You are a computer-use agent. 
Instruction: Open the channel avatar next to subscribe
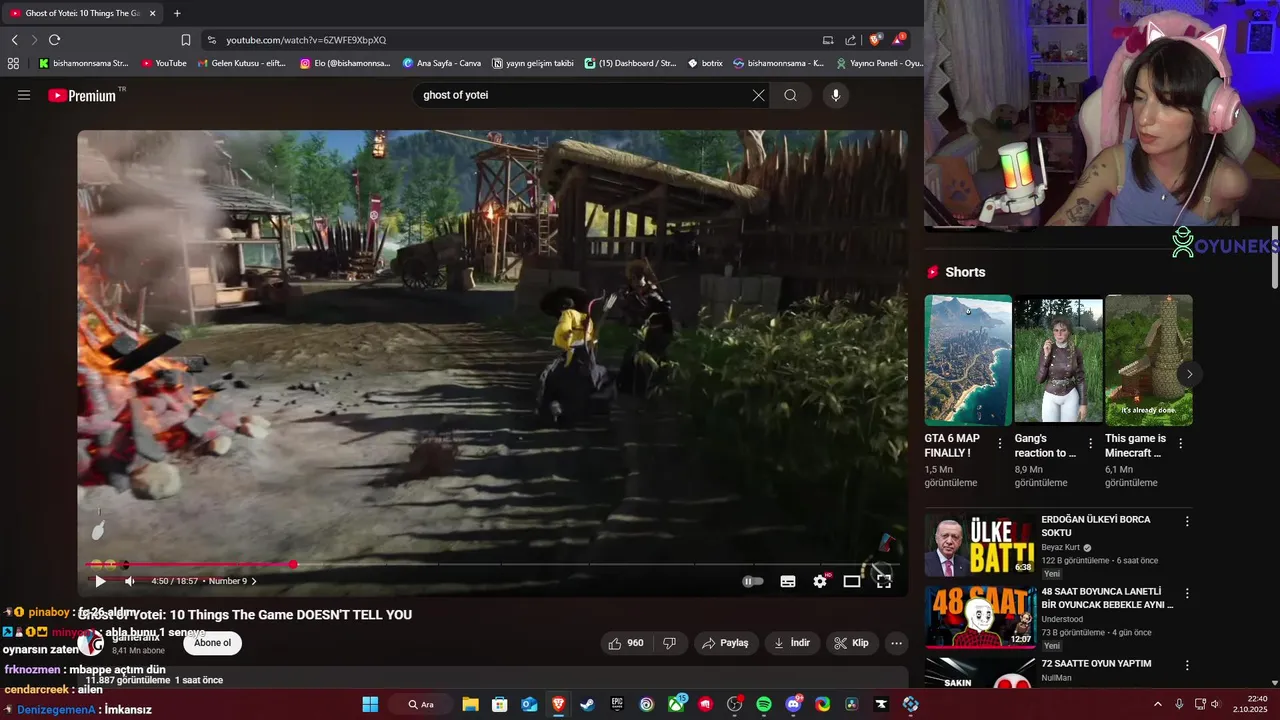[92, 642]
